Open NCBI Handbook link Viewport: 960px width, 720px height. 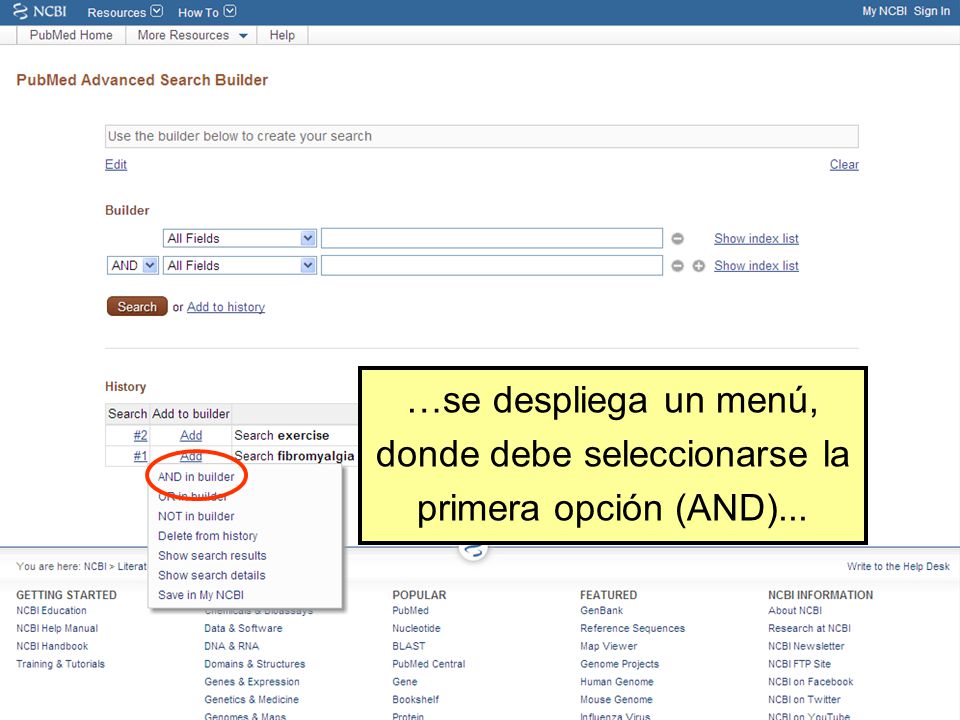point(52,646)
